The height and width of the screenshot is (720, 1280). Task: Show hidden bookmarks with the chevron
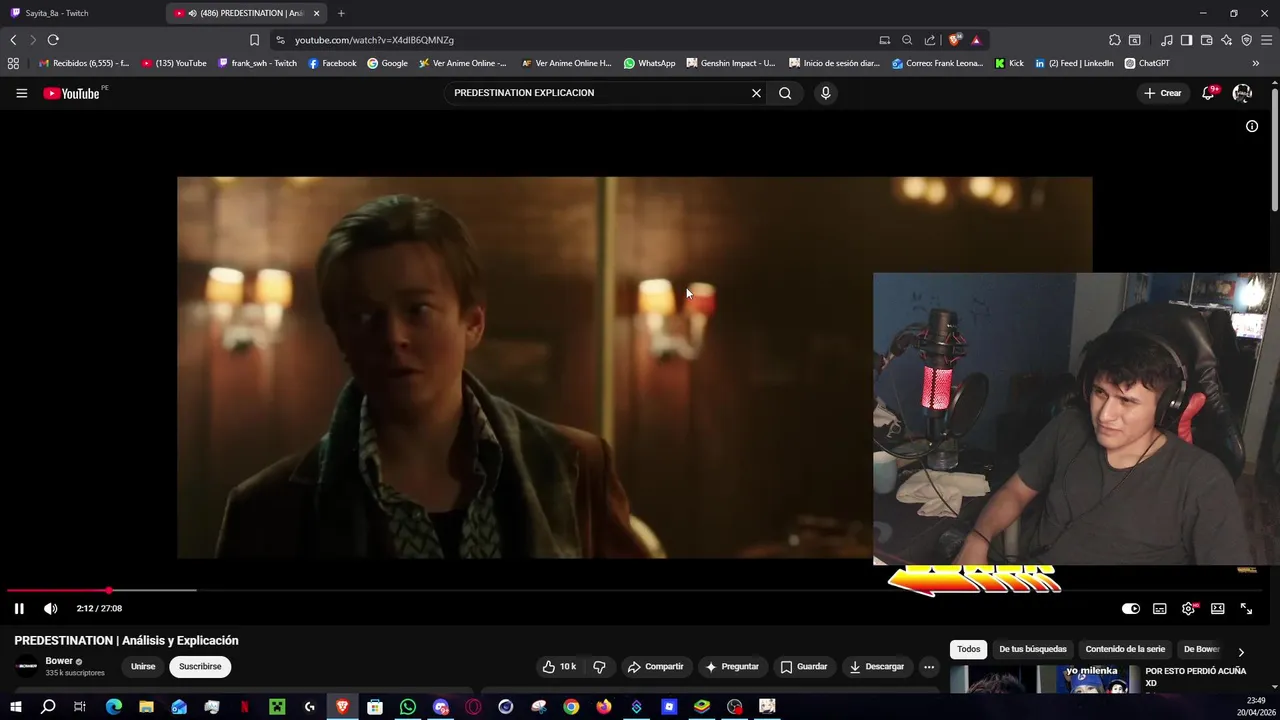click(x=1256, y=63)
